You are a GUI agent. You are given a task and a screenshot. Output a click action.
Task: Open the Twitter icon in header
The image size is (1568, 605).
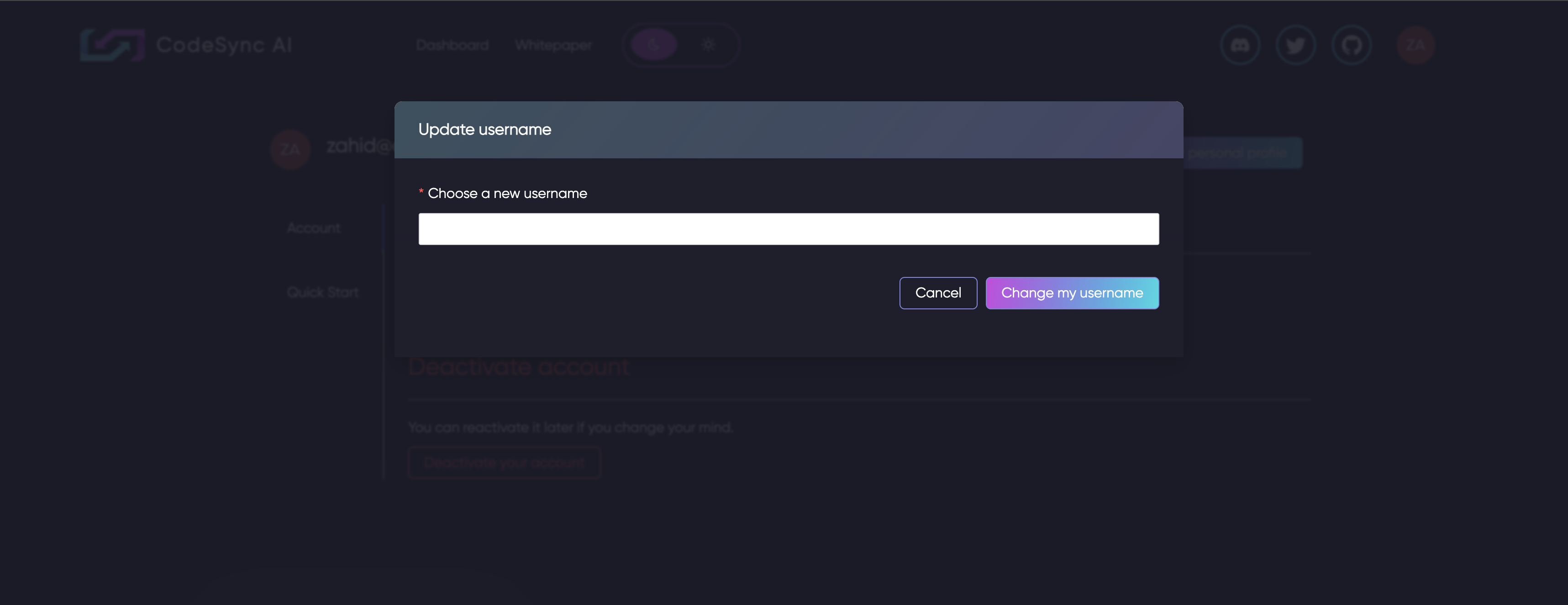tap(1296, 45)
